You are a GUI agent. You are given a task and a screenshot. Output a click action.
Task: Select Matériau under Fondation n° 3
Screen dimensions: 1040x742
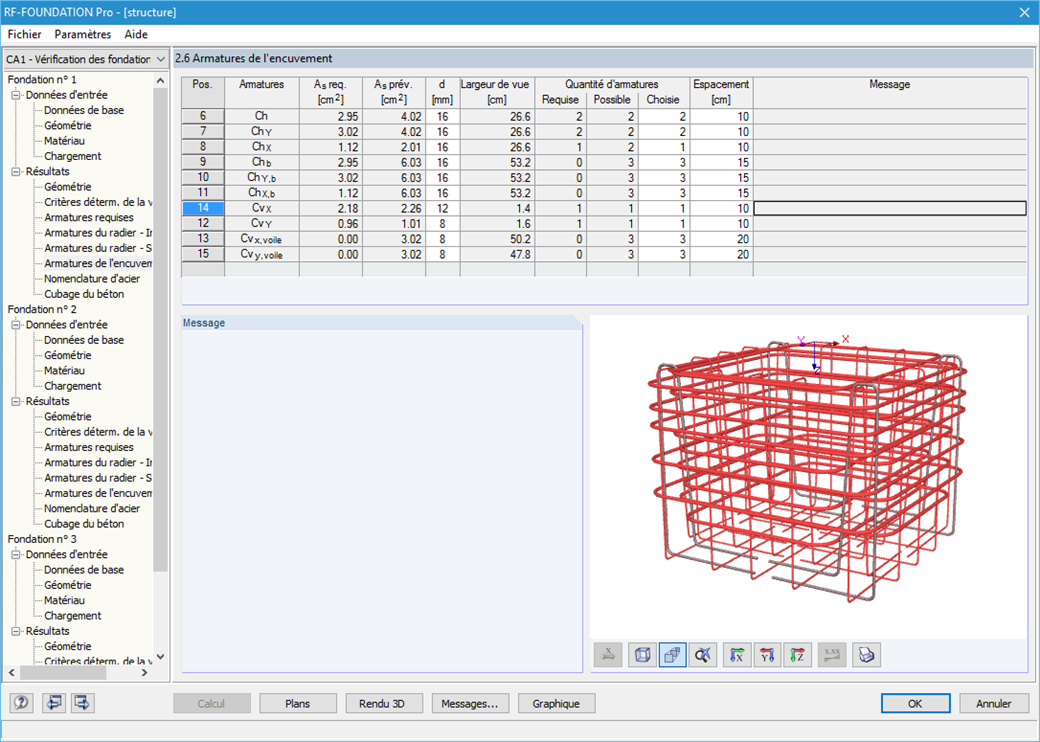[64, 600]
